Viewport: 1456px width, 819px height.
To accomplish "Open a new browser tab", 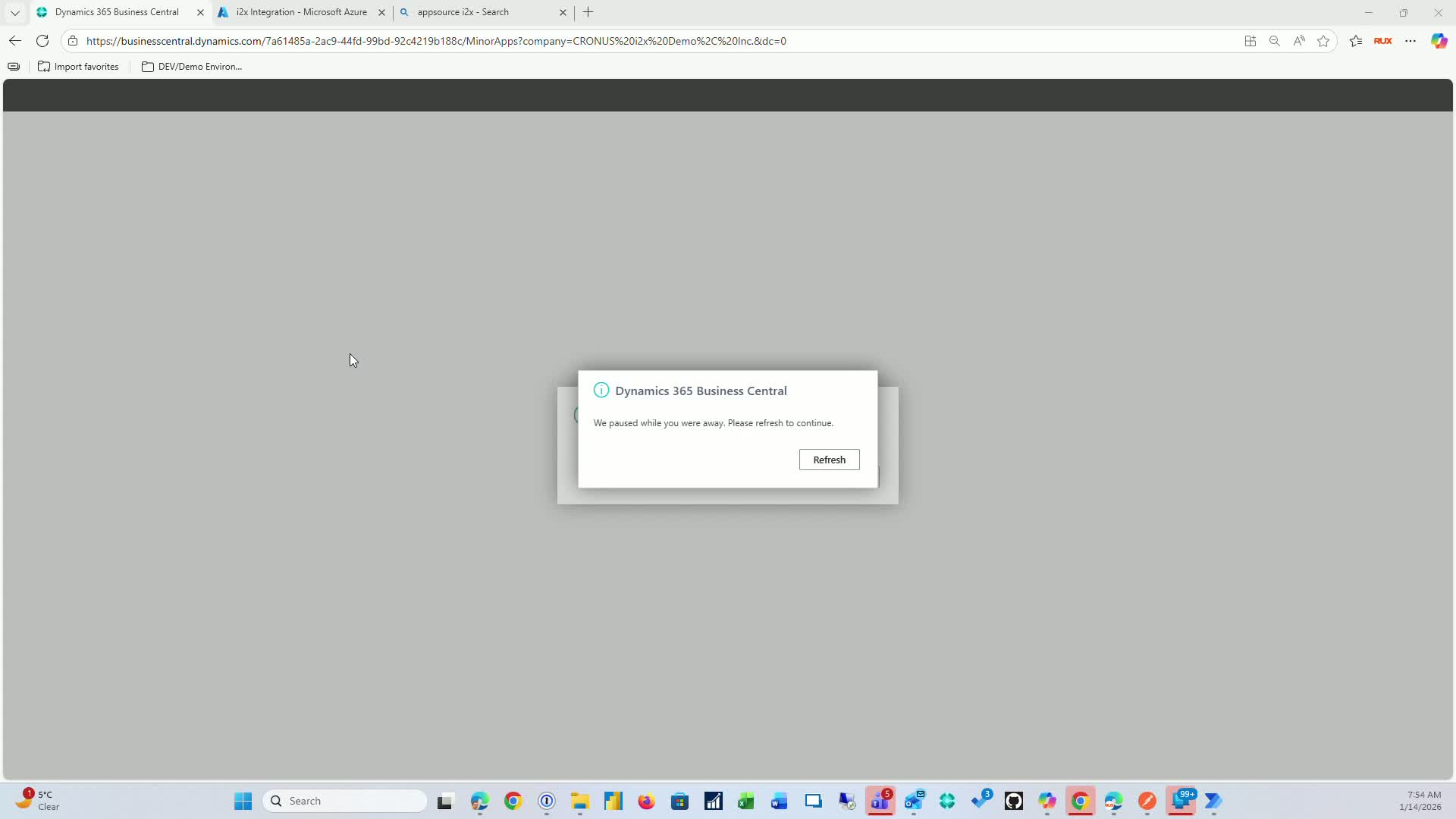I will [588, 12].
